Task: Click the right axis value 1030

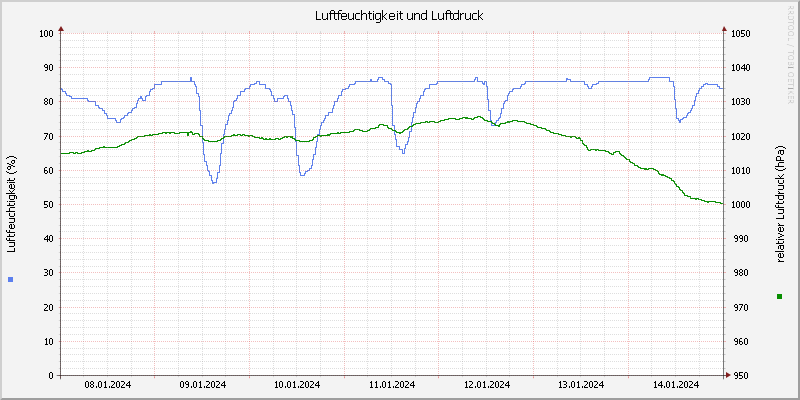Action: pyautogui.click(x=740, y=102)
